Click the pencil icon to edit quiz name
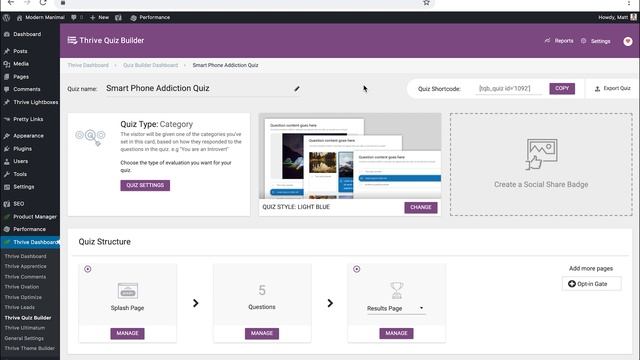The height and width of the screenshot is (360, 640). 297,89
